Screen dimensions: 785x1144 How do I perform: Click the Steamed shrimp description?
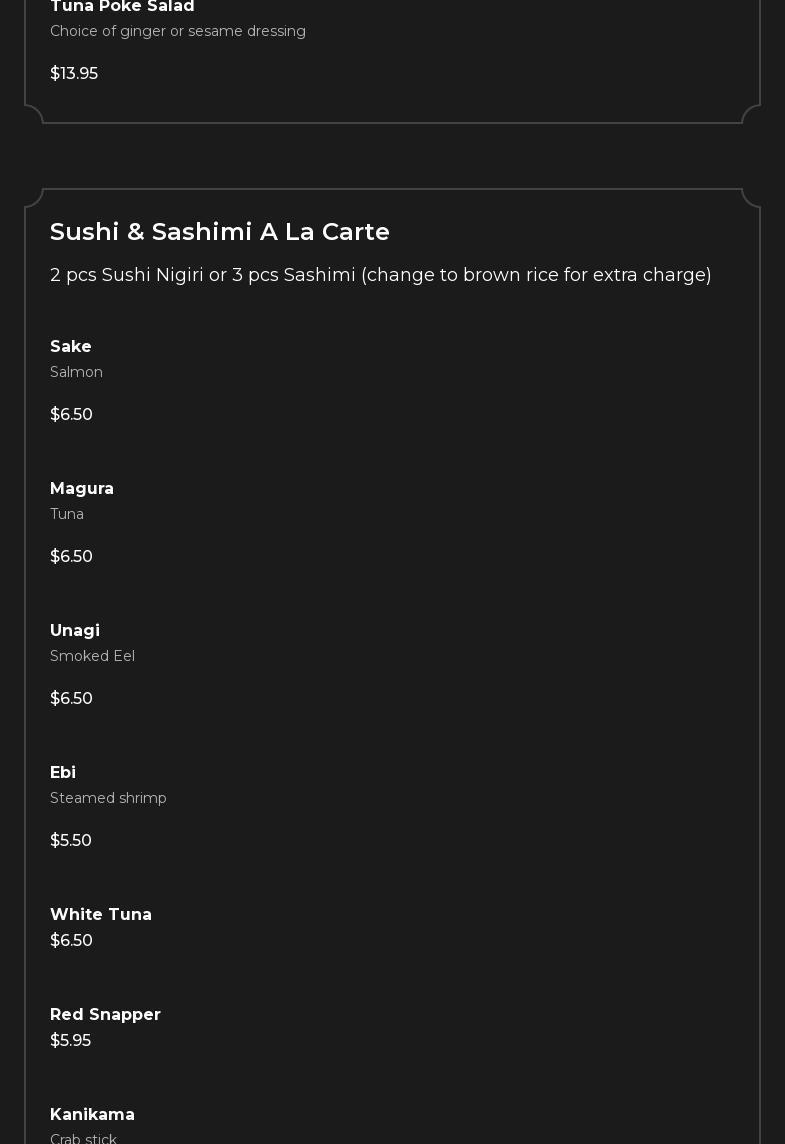click(x=108, y=798)
